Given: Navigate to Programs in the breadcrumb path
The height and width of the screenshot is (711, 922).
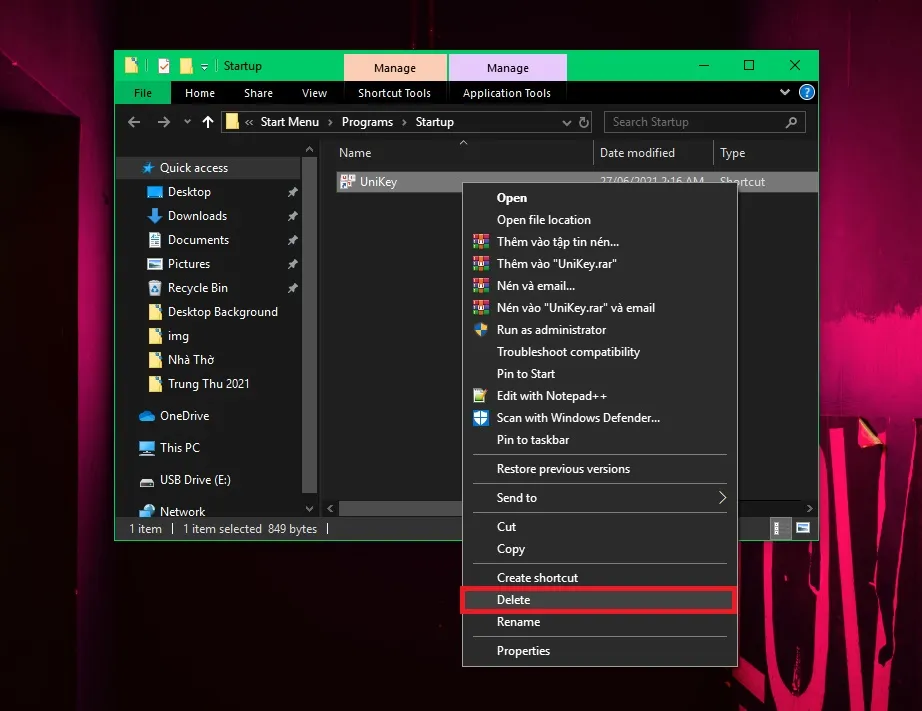Looking at the screenshot, I should 365,122.
